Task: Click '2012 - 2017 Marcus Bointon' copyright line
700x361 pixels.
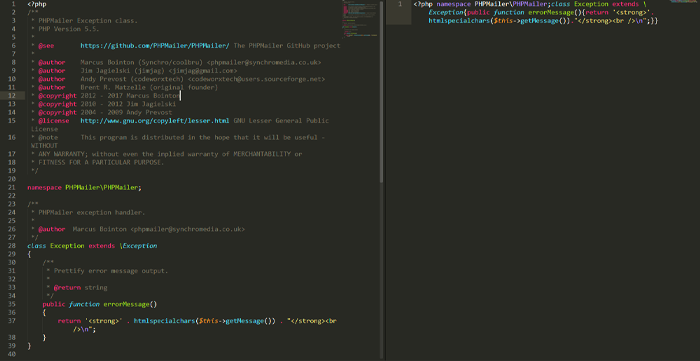Action: (130, 95)
